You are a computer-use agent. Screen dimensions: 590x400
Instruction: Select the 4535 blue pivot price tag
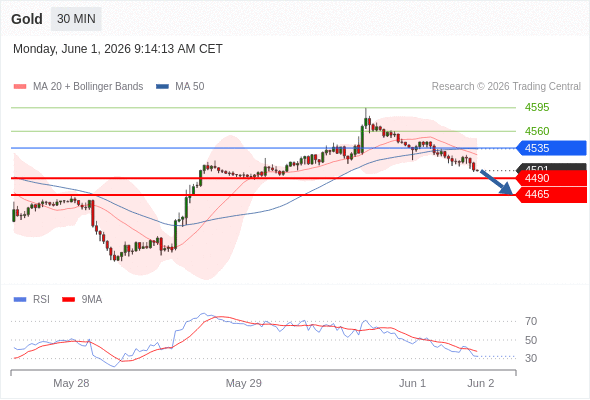pyautogui.click(x=551, y=148)
